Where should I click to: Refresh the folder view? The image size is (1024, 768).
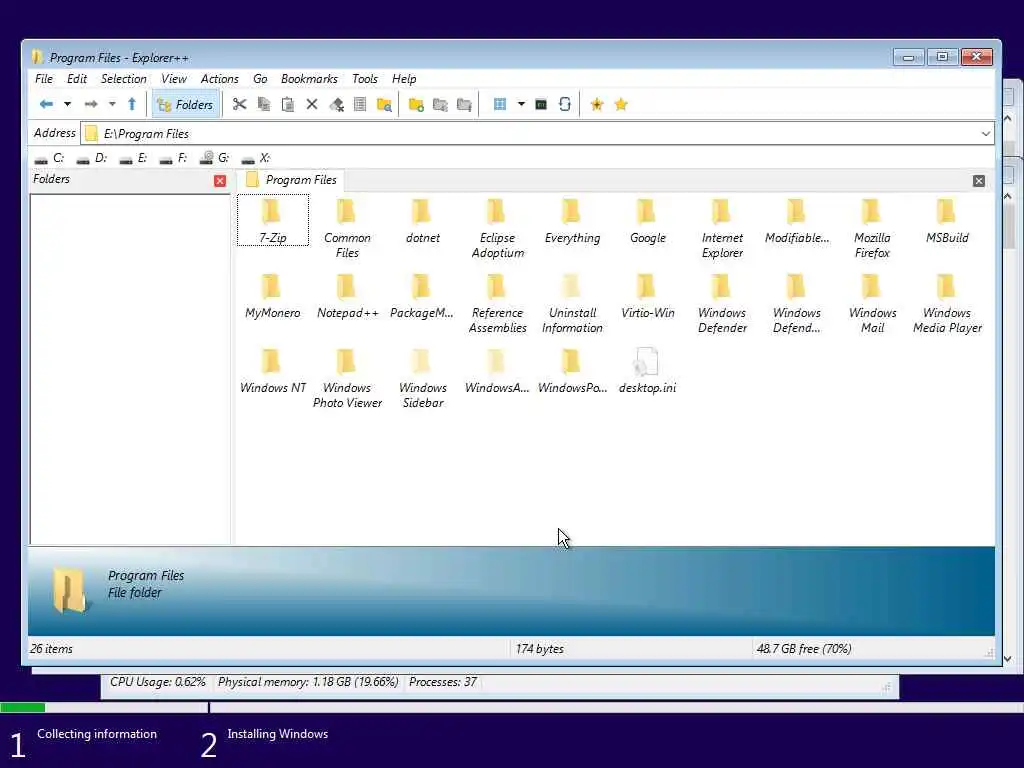click(x=565, y=104)
